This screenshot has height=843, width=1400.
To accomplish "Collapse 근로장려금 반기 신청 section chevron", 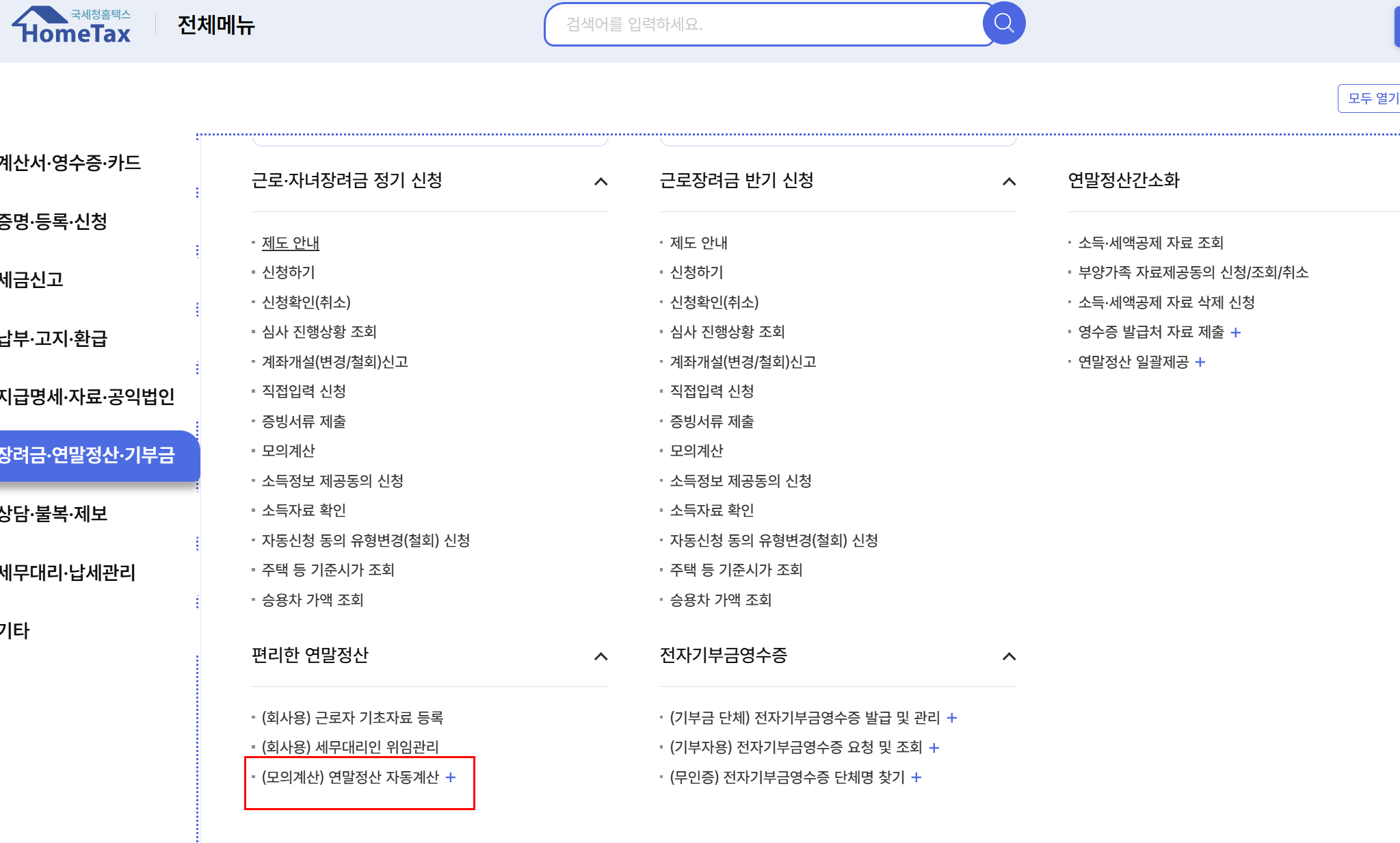I will click(1009, 181).
